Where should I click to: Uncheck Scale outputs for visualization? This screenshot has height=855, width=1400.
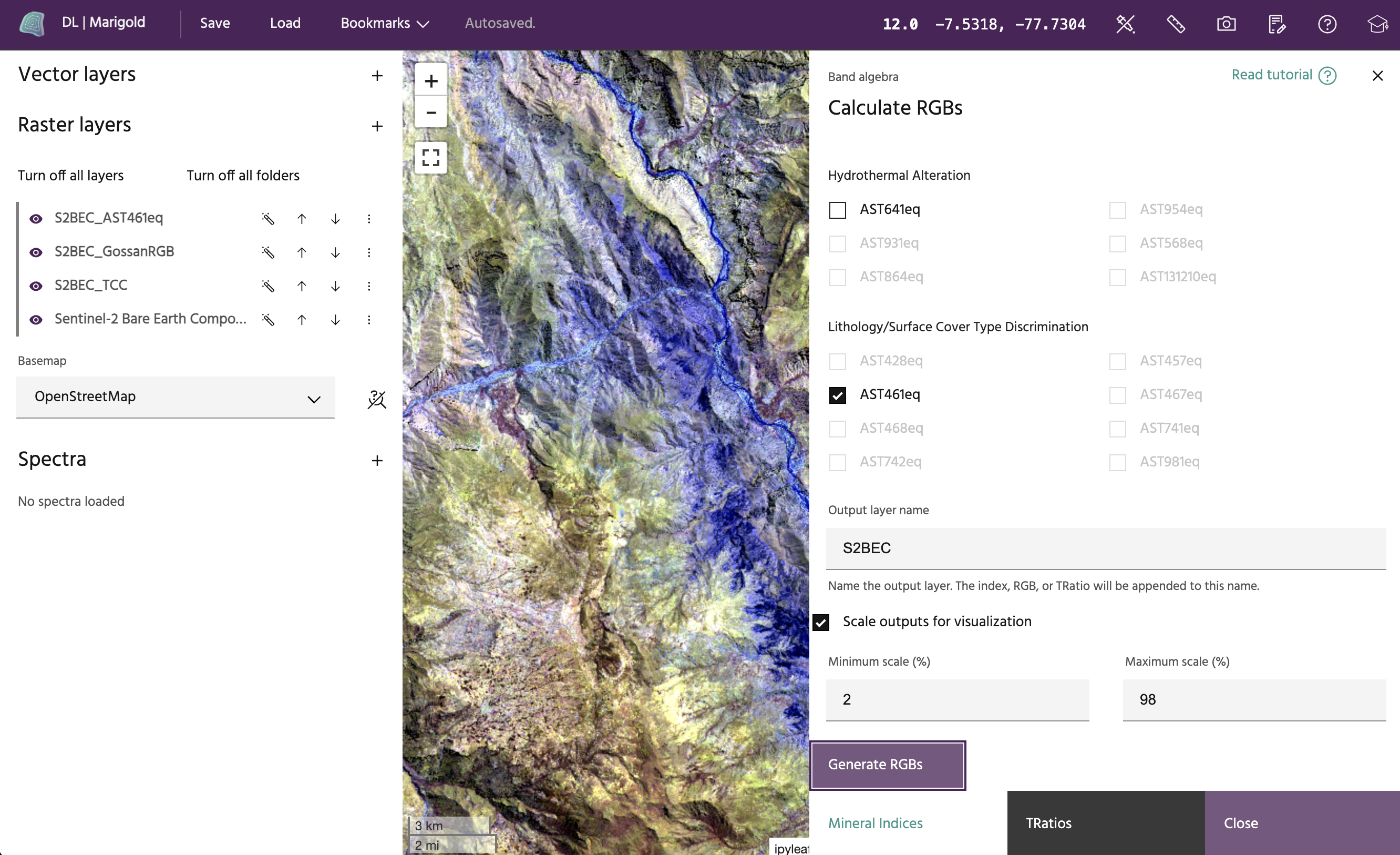click(820, 623)
